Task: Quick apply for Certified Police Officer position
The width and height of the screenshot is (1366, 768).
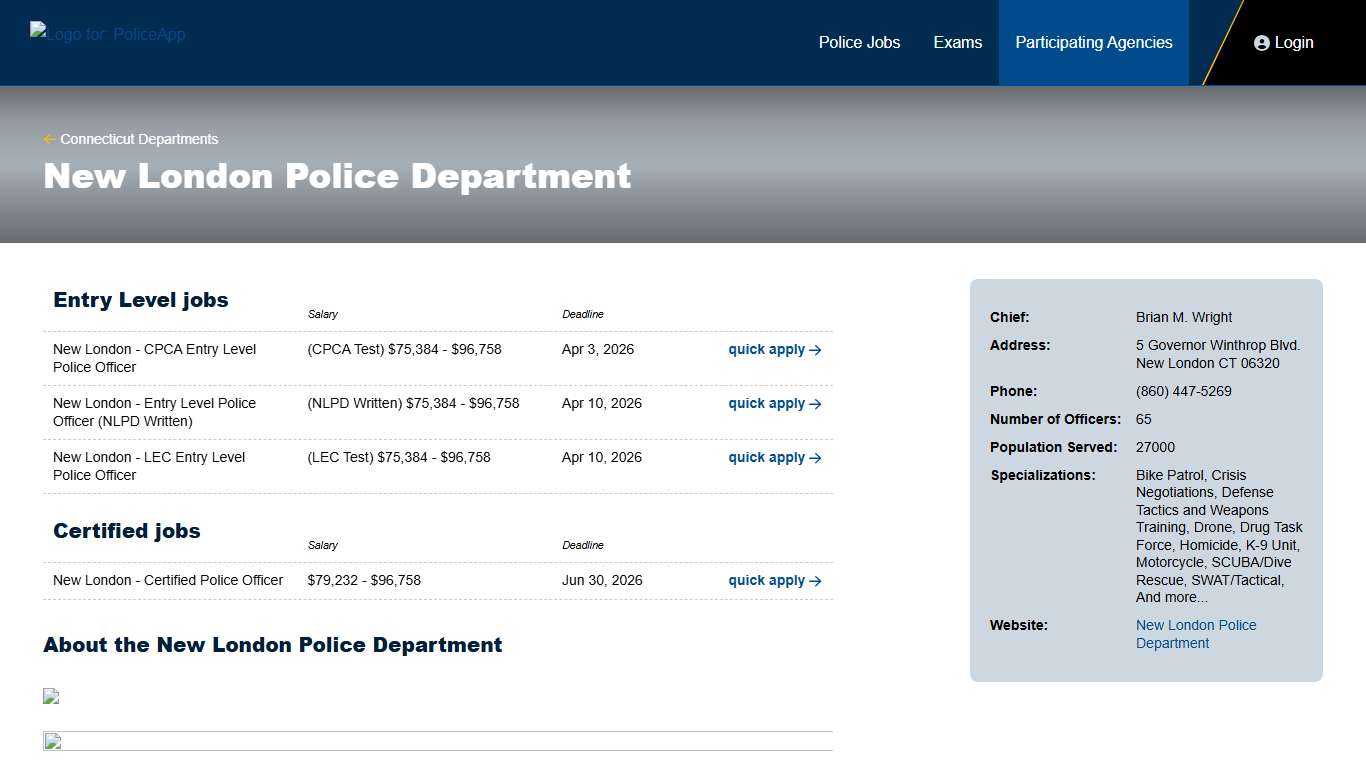Action: pos(766,581)
